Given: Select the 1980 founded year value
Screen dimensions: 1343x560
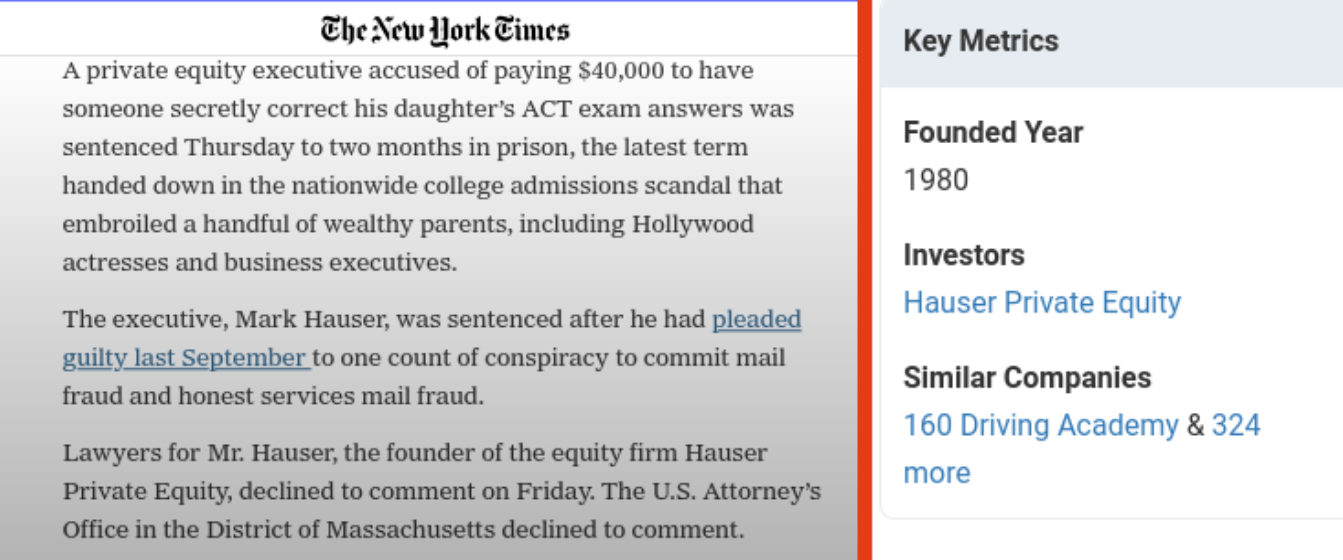Looking at the screenshot, I should point(936,180).
